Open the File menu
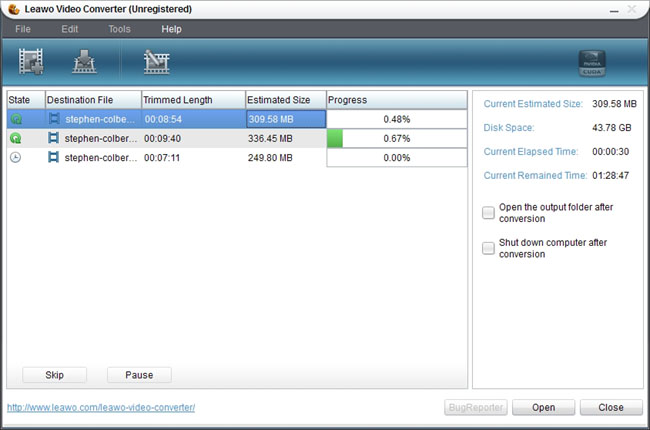This screenshot has height=430, width=650. [23, 29]
